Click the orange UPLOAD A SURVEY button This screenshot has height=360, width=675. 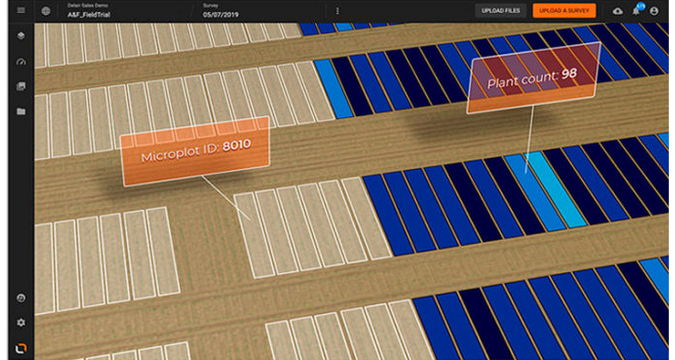tap(564, 11)
